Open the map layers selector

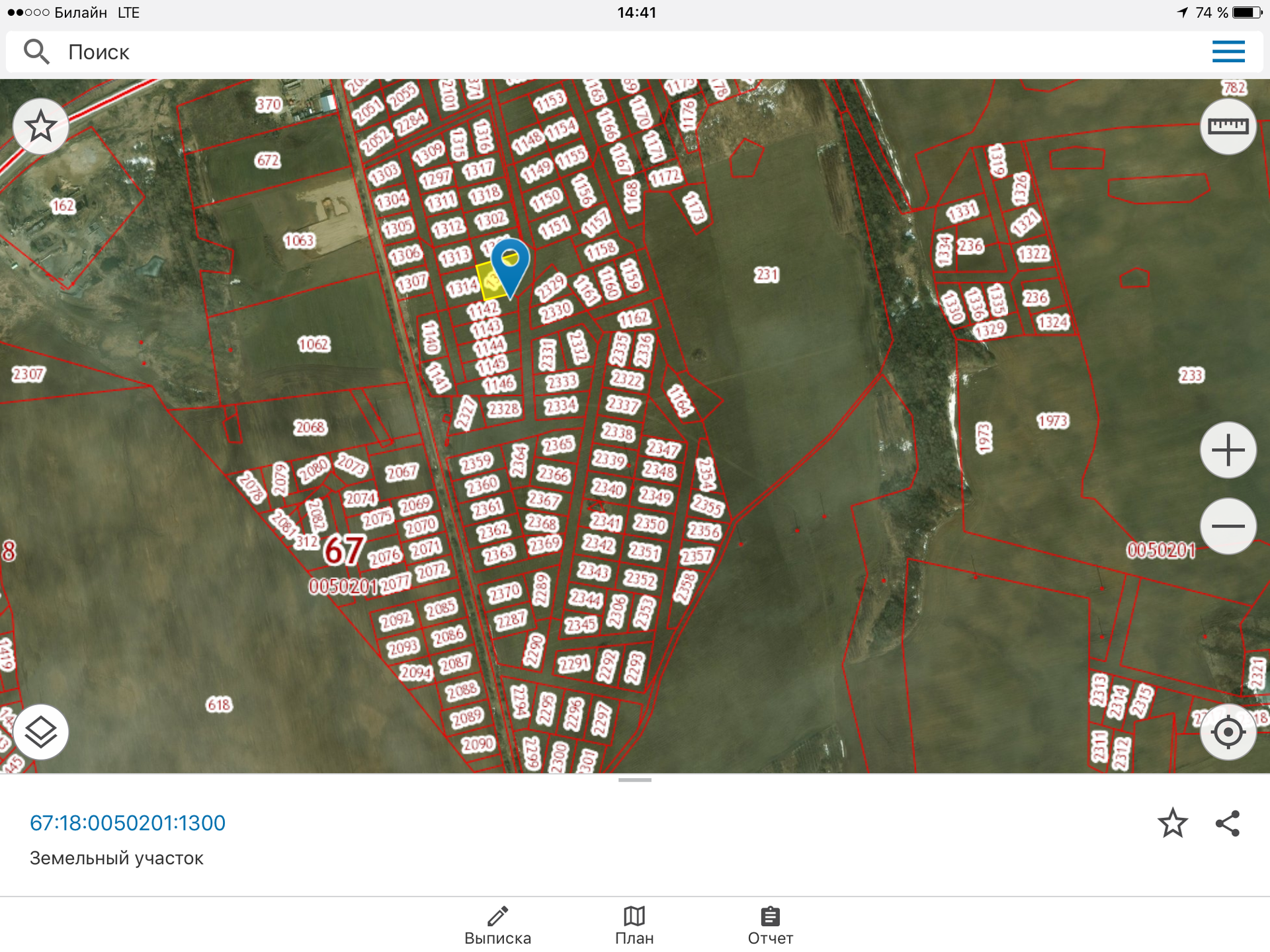[41, 732]
